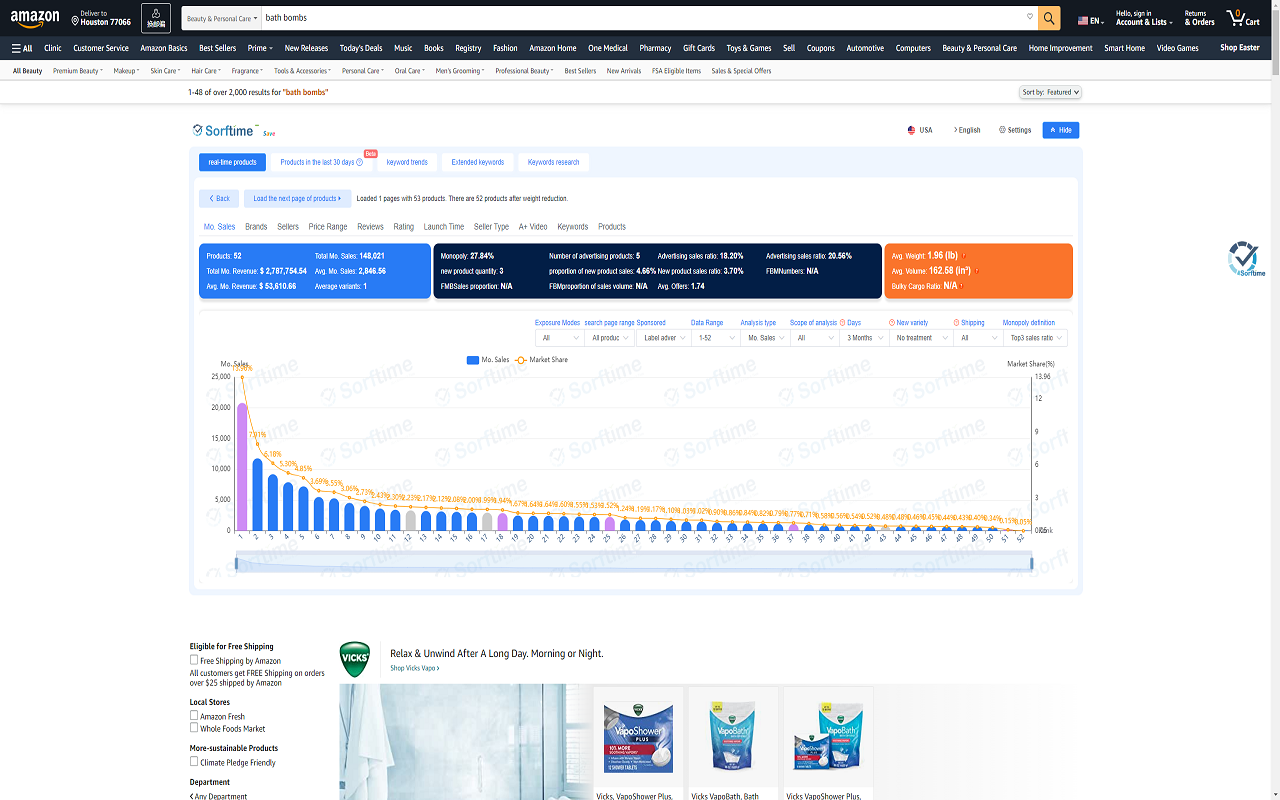Open the VapoShower Plus product thumbnail
This screenshot has height=800, width=1280.
coord(638,738)
